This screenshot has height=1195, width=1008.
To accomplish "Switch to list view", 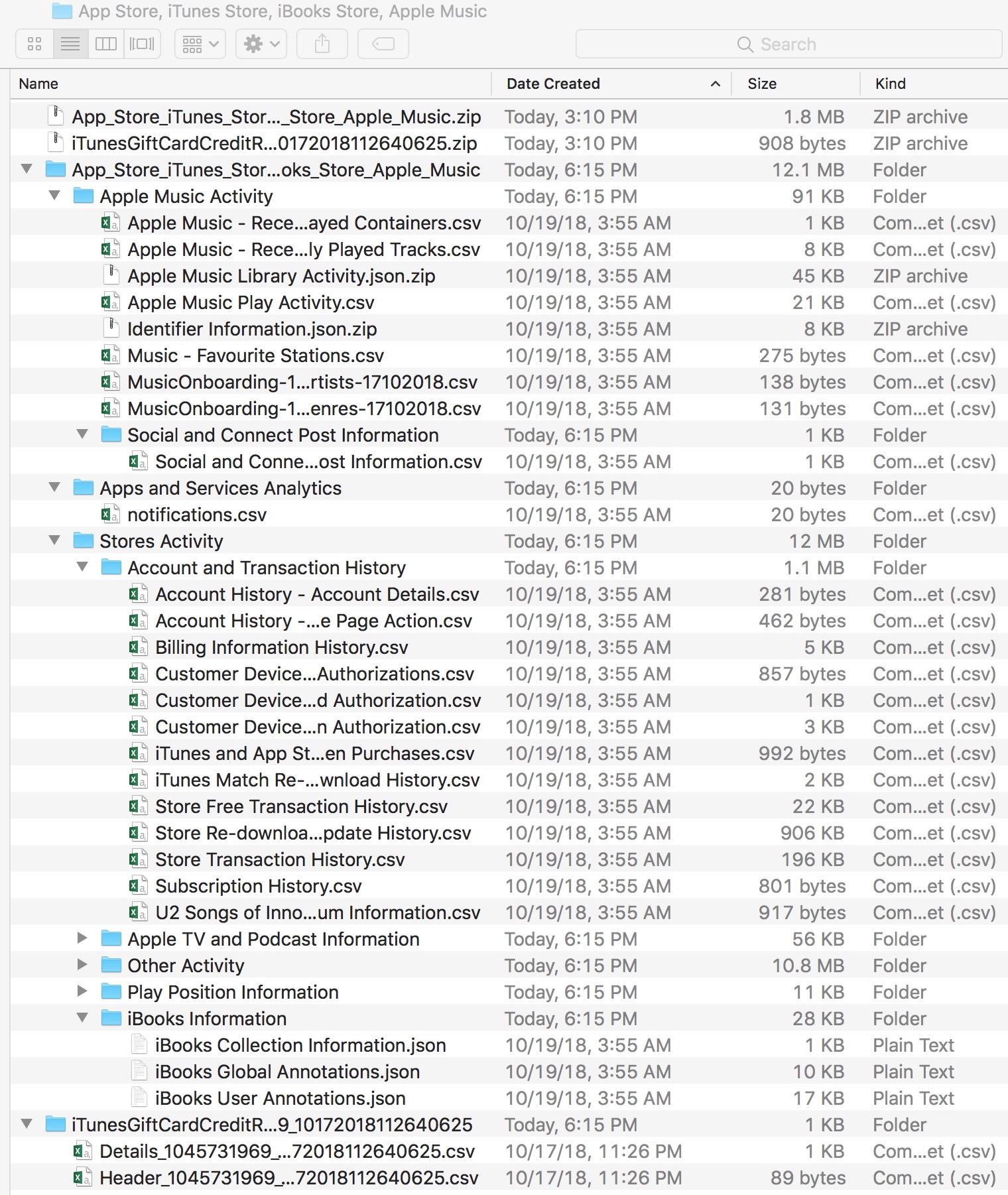I will coord(70,44).
